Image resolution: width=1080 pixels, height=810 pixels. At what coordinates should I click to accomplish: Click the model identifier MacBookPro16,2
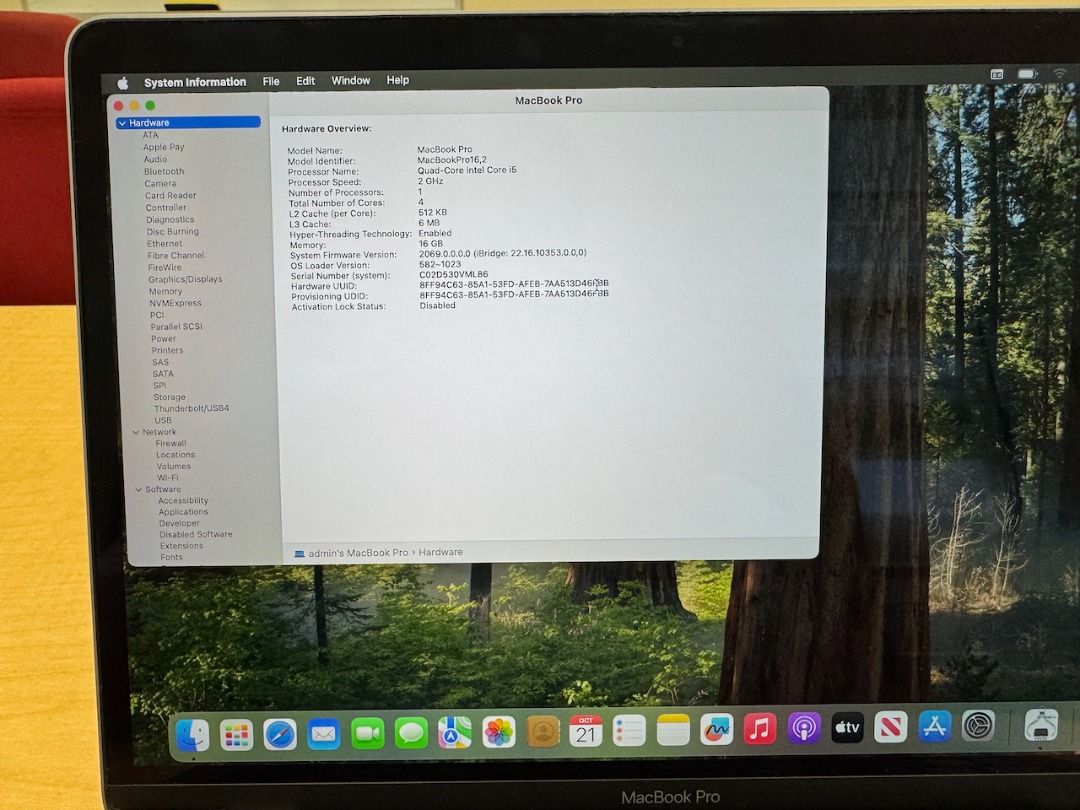pos(452,160)
